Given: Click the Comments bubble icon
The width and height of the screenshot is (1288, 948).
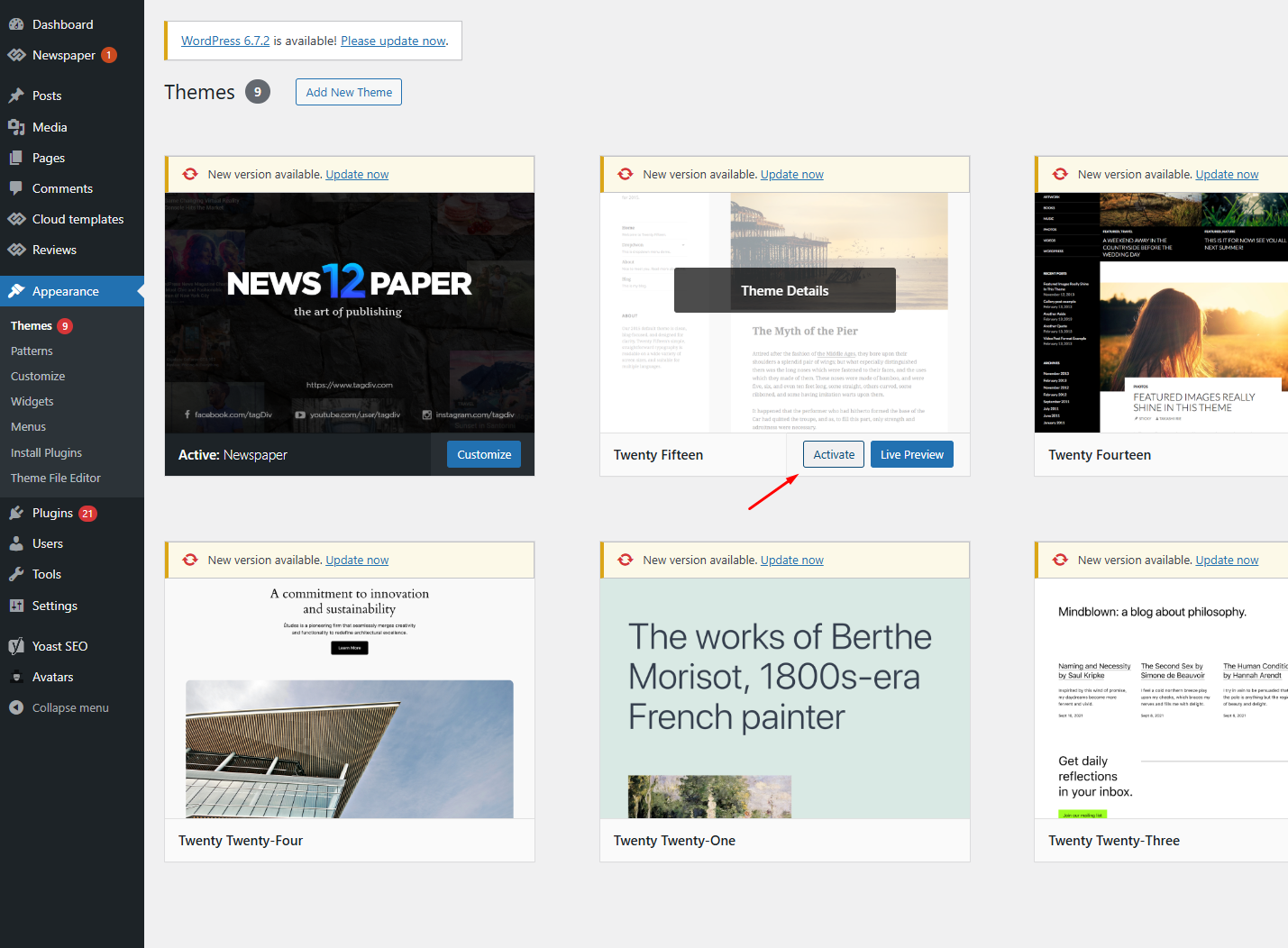Looking at the screenshot, I should [x=16, y=188].
